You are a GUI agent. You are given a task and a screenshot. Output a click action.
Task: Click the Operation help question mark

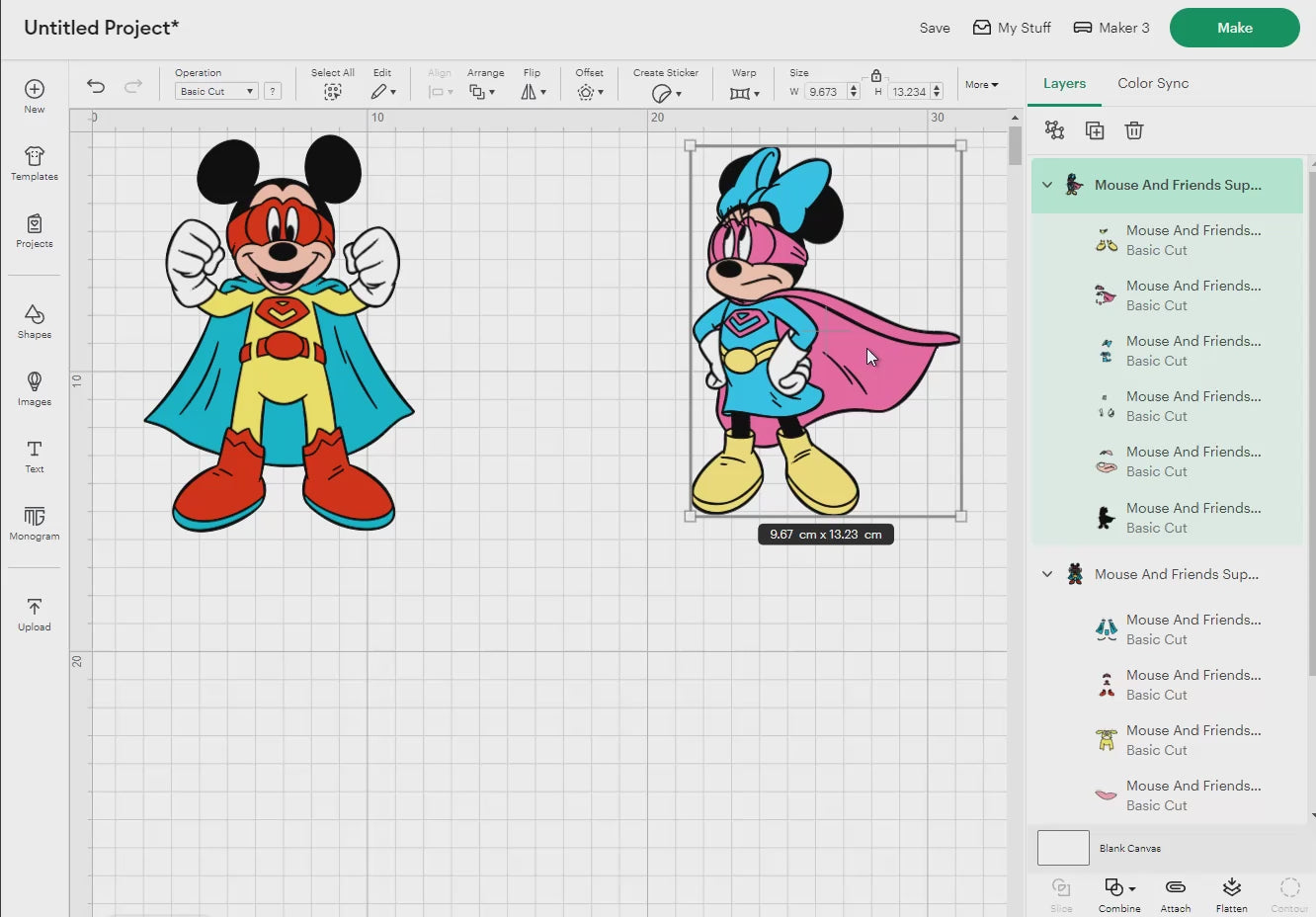tap(273, 91)
